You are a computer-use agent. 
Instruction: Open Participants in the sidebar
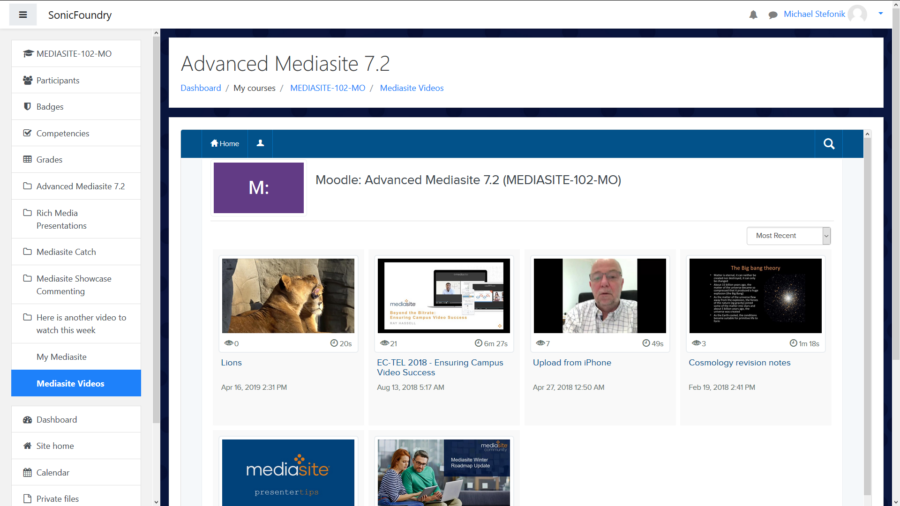coord(76,80)
